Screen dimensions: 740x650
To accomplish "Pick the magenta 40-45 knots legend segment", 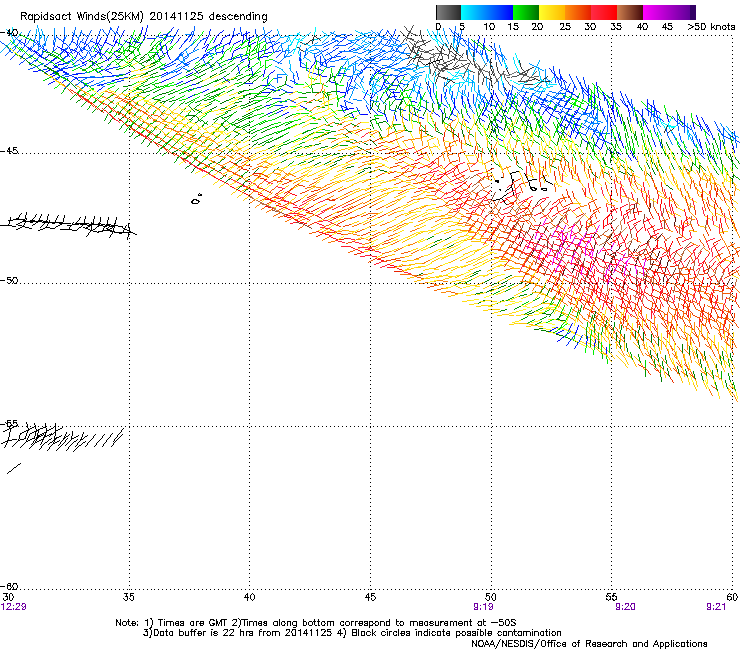I will click(656, 12).
